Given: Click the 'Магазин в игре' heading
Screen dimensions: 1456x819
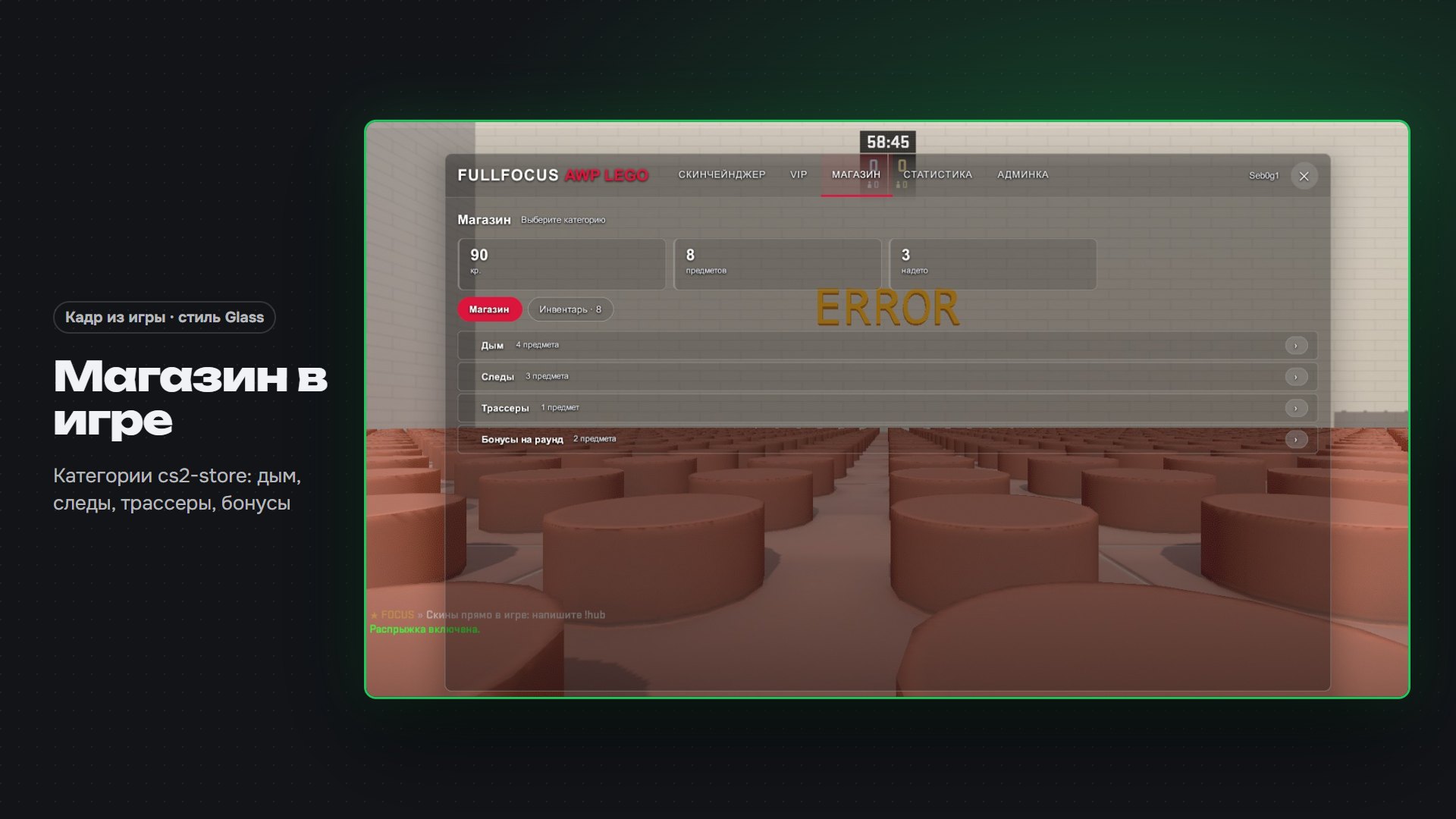Looking at the screenshot, I should [190, 397].
